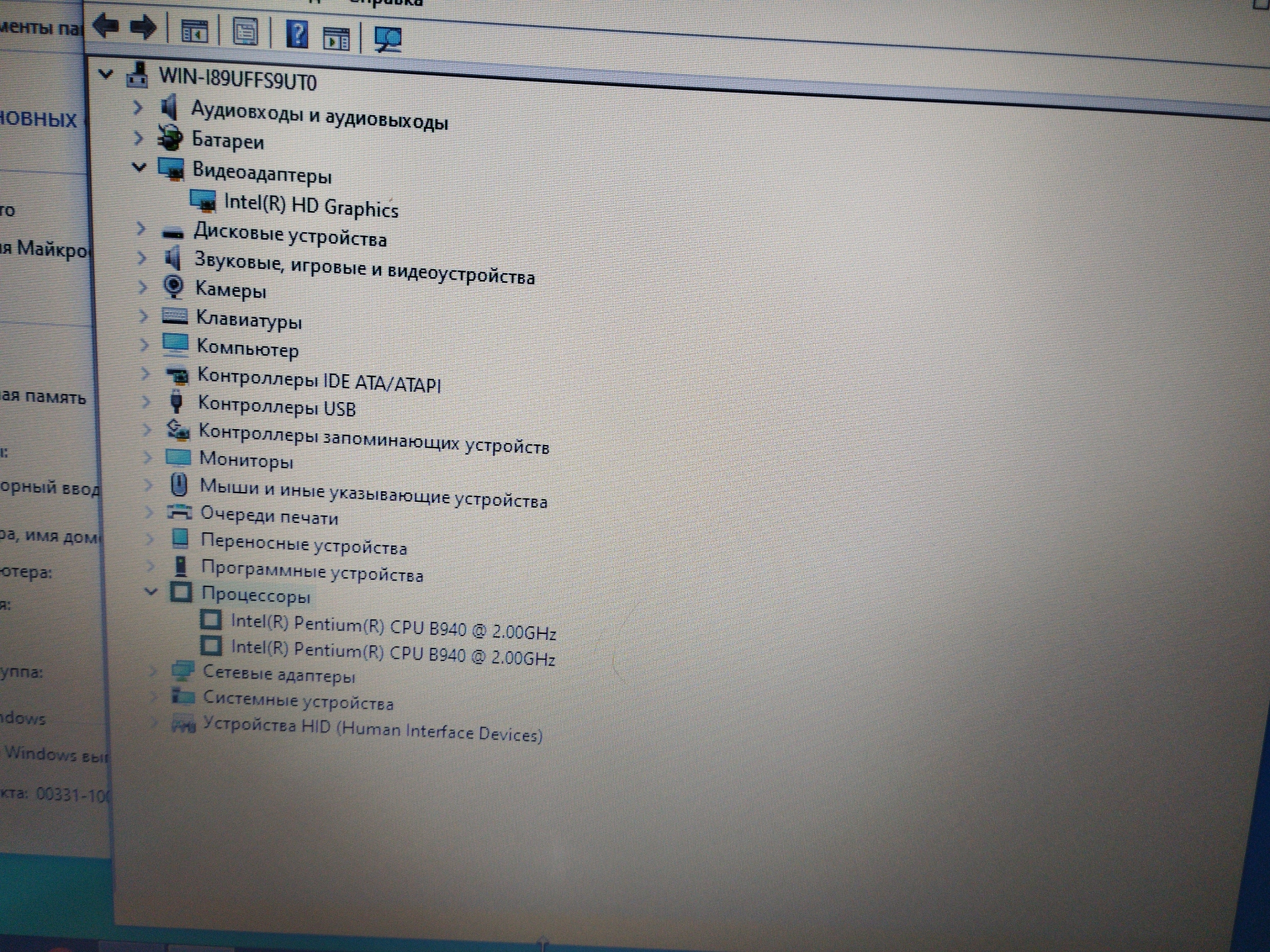Click the Контроллеры IDE ATA/ATAPI icon
1270x952 pixels.
177,375
